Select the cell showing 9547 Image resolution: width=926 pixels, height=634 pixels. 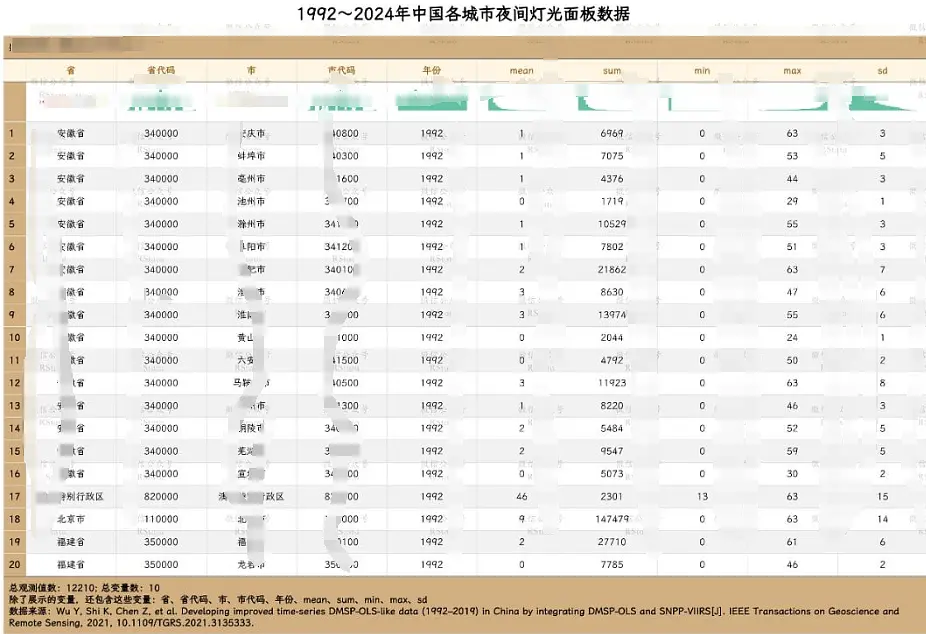pyautogui.click(x=612, y=451)
